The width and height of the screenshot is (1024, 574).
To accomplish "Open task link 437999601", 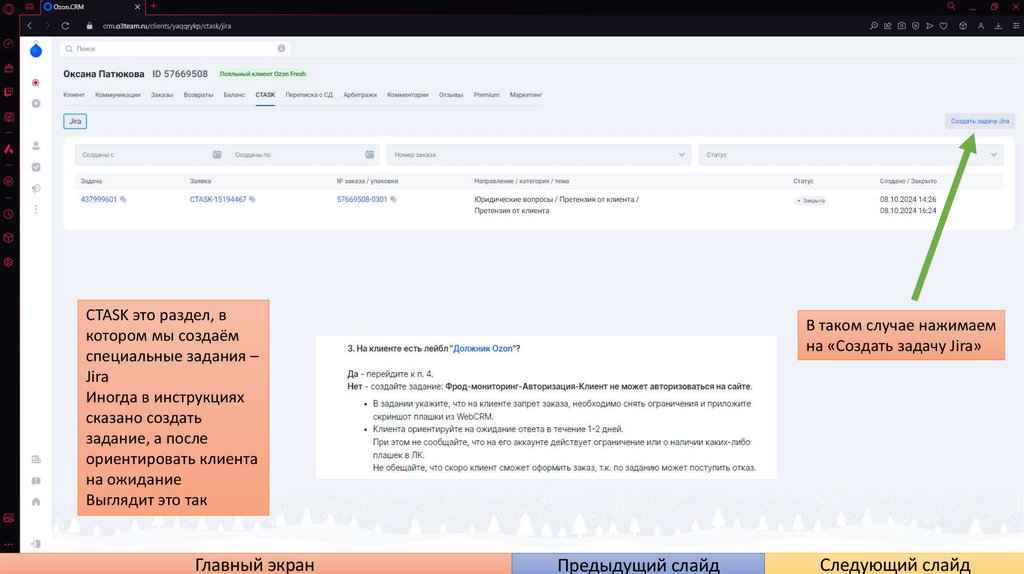I will (x=99, y=199).
